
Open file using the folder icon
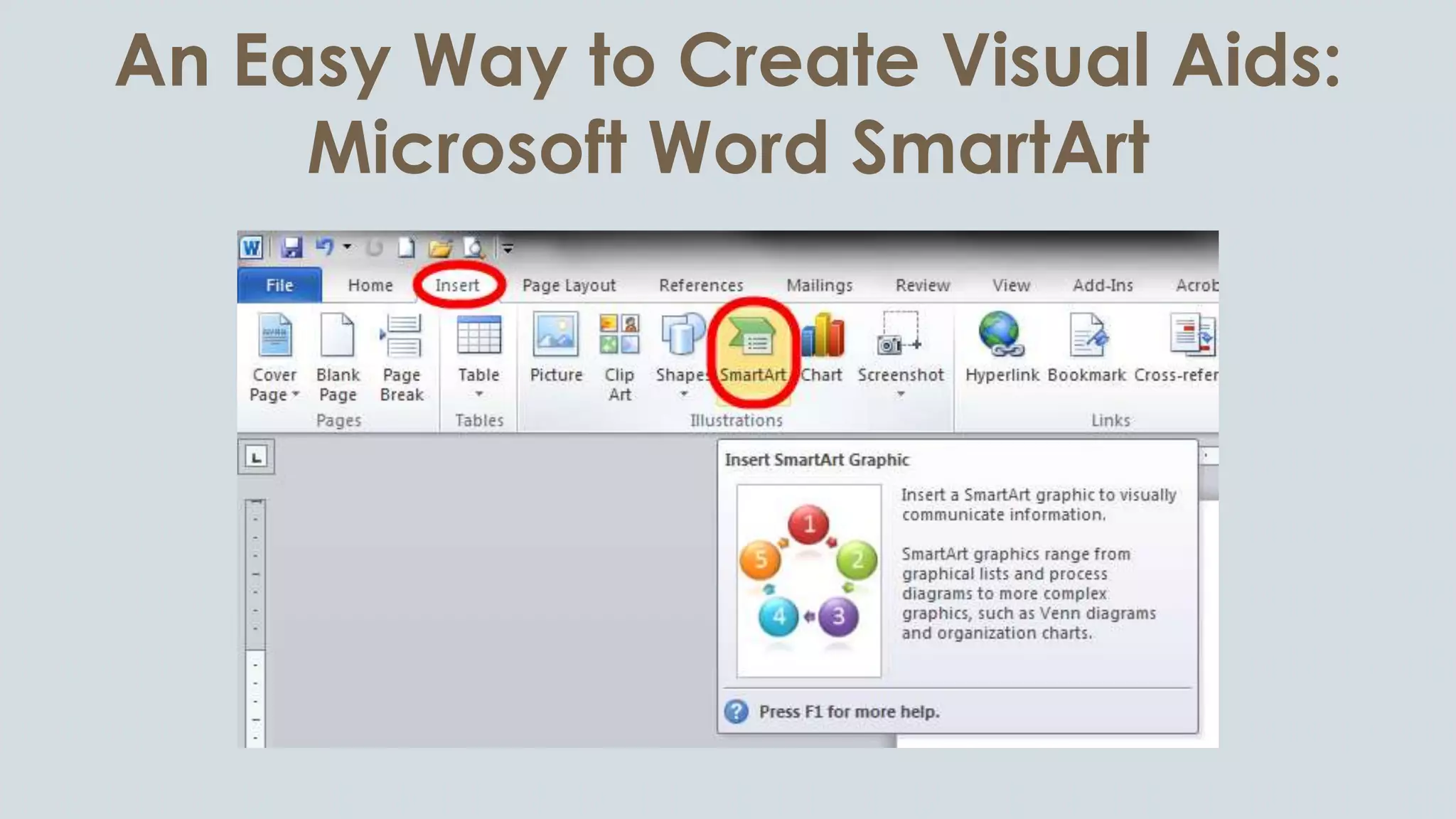[440, 247]
